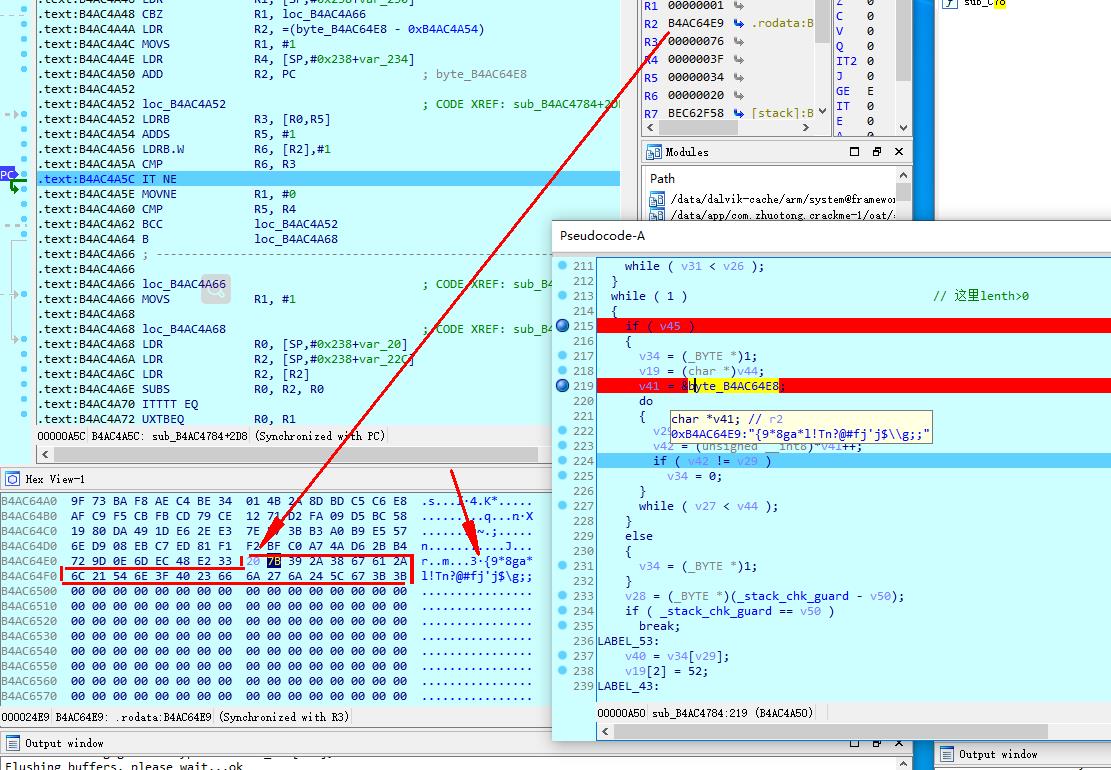Image resolution: width=1111 pixels, height=770 pixels.
Task: Click the Modules panel title bar icon
Action: pos(652,152)
